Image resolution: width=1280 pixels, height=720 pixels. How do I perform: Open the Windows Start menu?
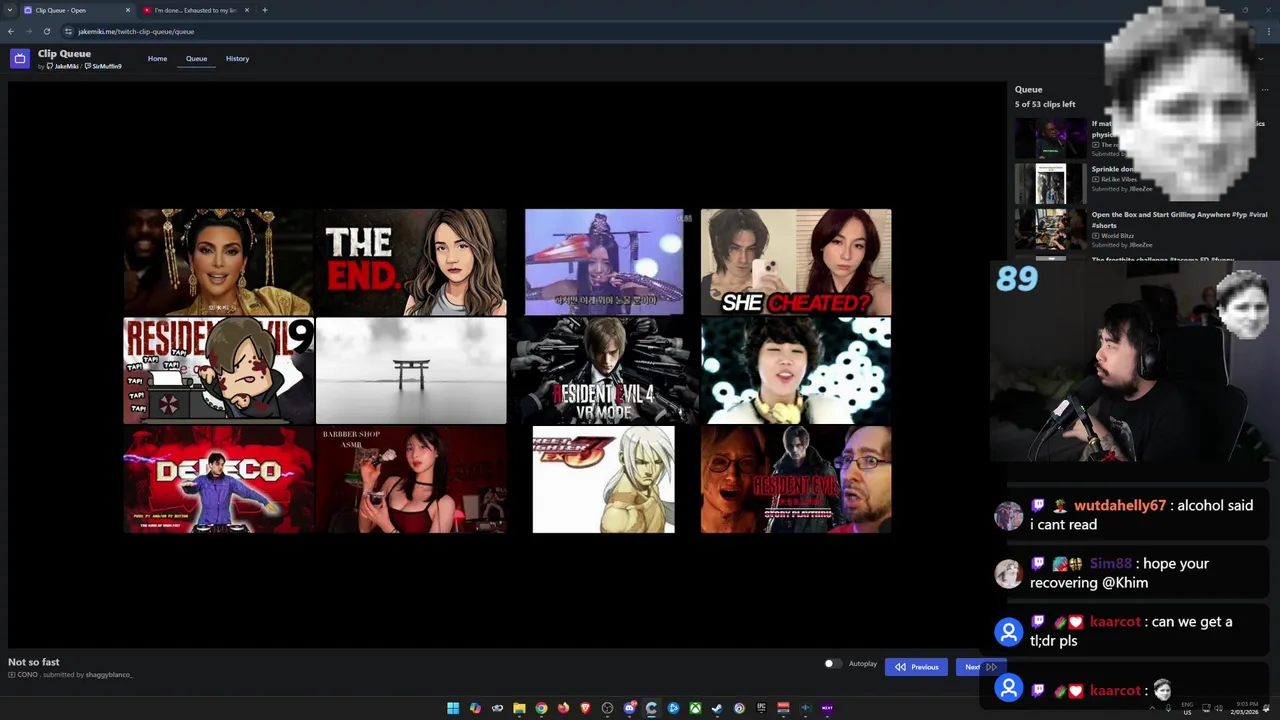[x=453, y=708]
